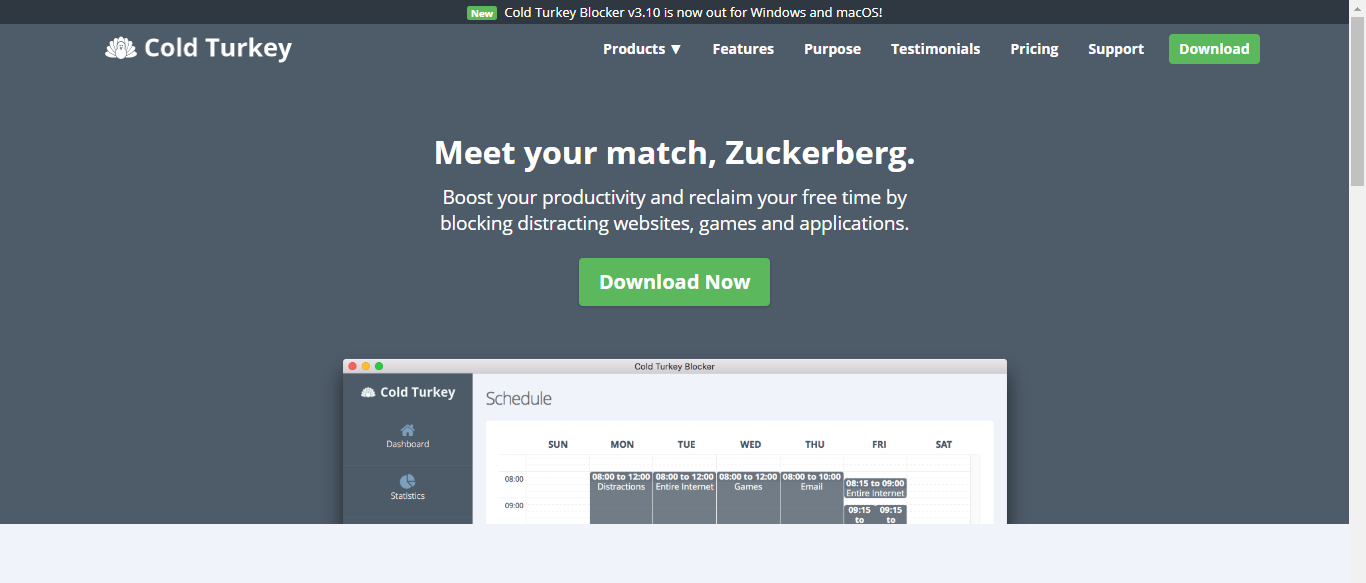Click the version 3.10 announcement banner text
Screen dimensions: 1366x583
[x=693, y=13]
